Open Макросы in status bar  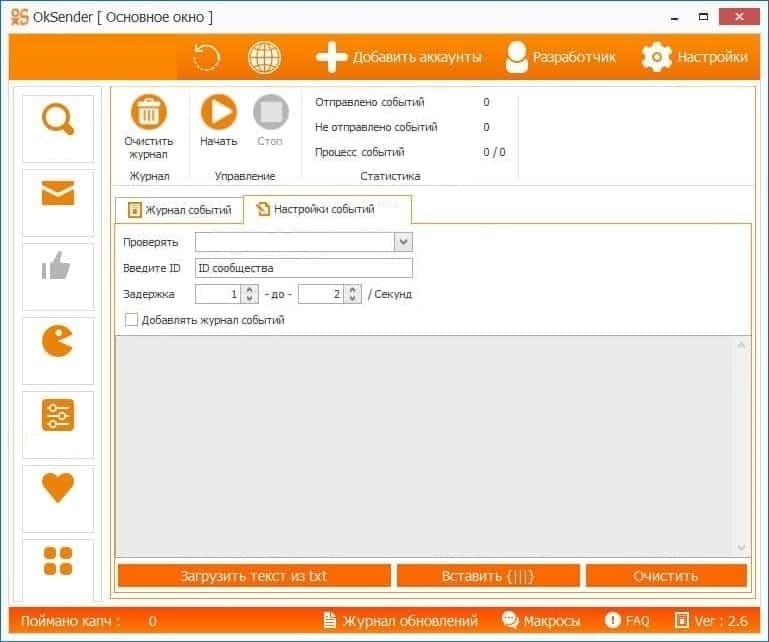click(x=541, y=621)
